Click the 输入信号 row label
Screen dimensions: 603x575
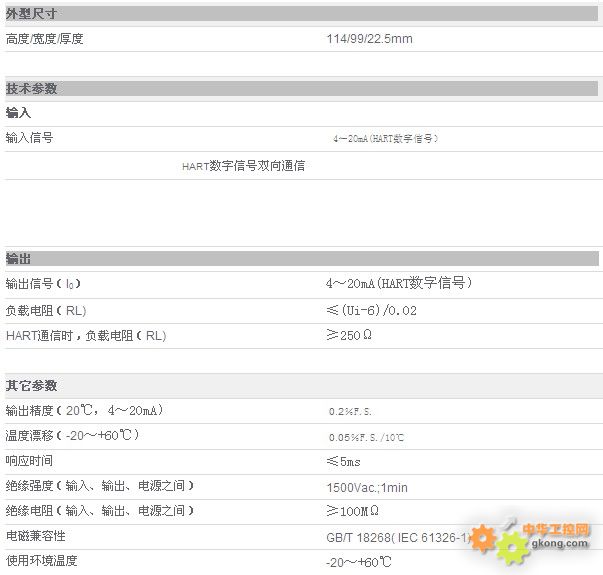click(30, 138)
